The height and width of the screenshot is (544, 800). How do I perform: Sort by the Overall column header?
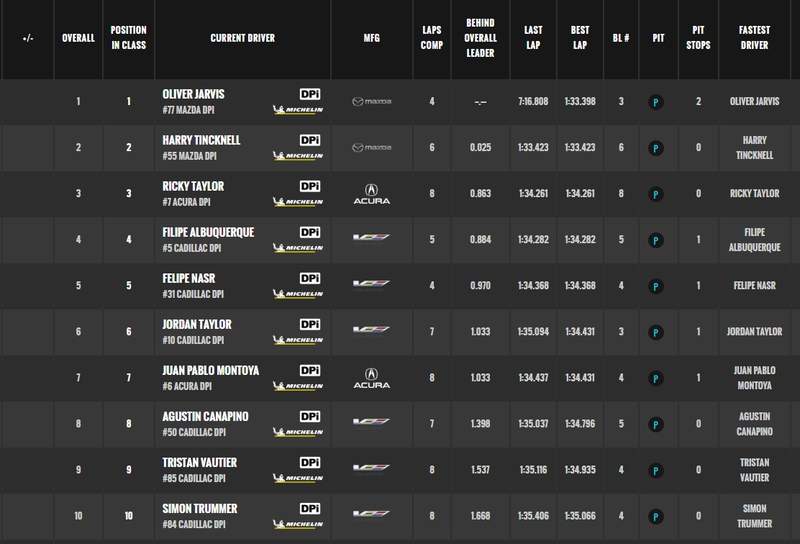pos(78,38)
